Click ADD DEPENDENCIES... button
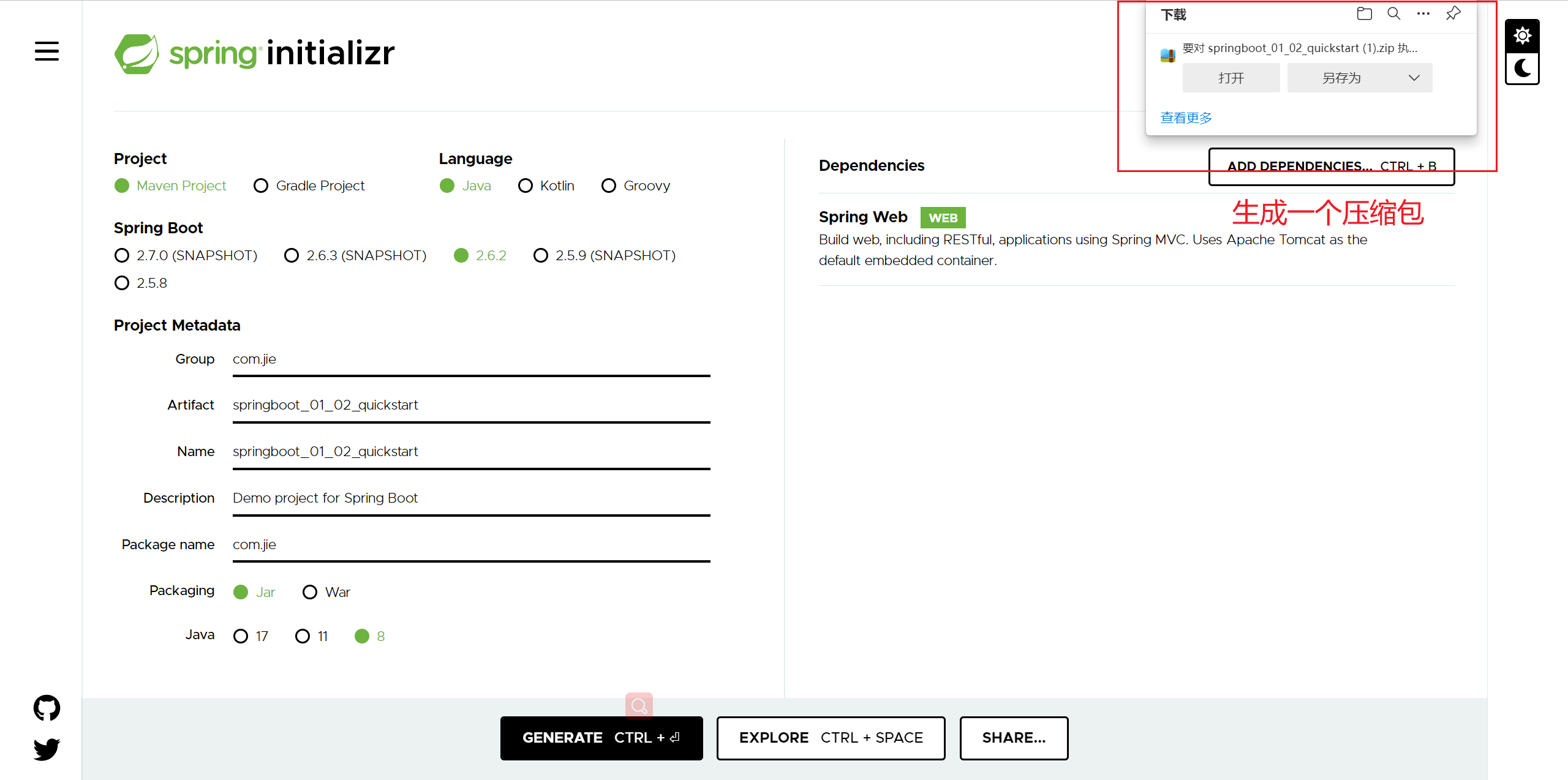 [1332, 167]
